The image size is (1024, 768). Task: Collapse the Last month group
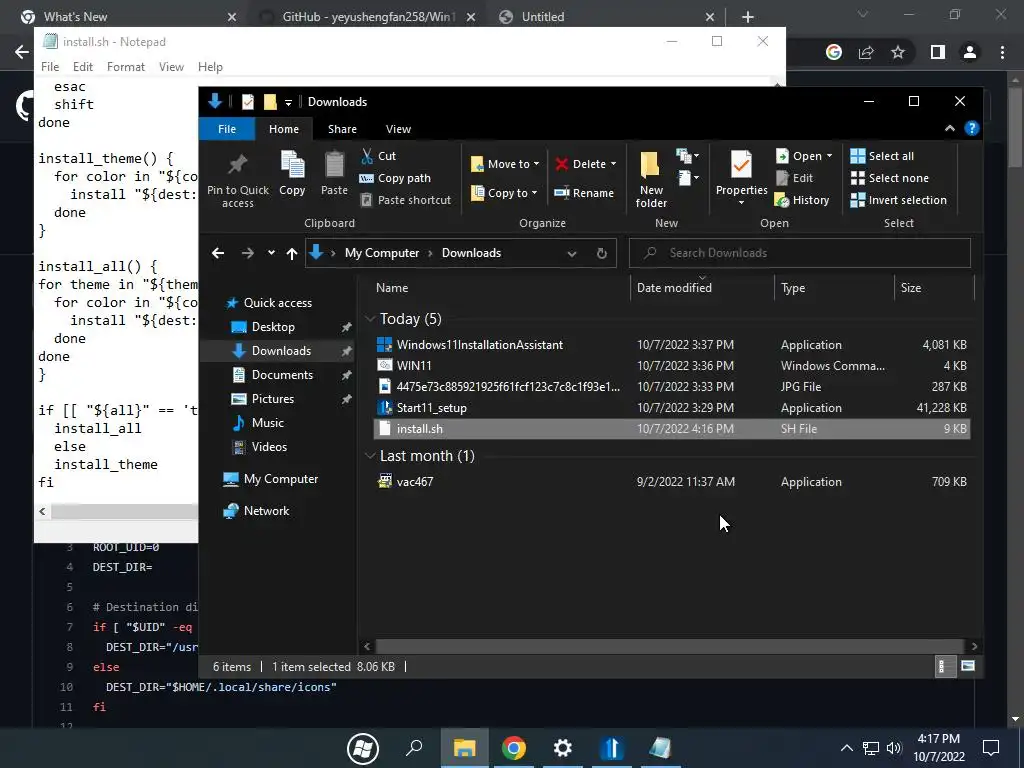[370, 456]
